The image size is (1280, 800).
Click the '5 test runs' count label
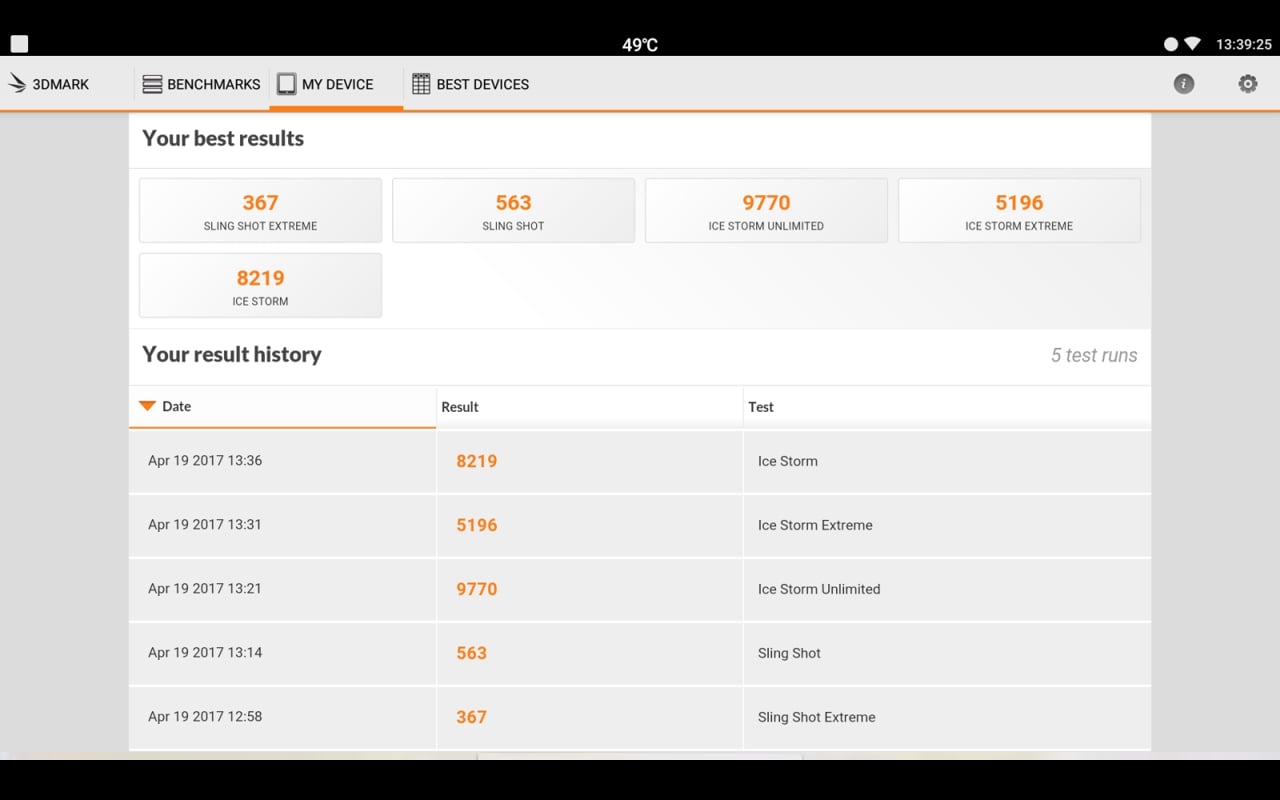tap(1094, 355)
